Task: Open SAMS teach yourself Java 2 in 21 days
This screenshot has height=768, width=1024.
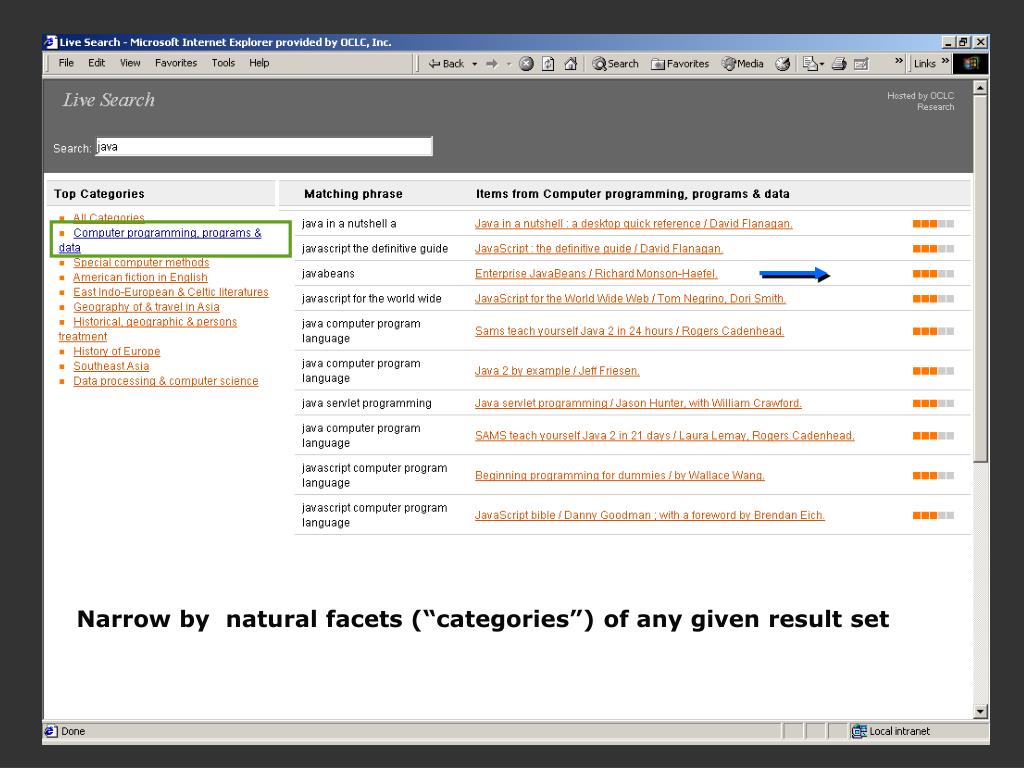Action: click(x=665, y=436)
